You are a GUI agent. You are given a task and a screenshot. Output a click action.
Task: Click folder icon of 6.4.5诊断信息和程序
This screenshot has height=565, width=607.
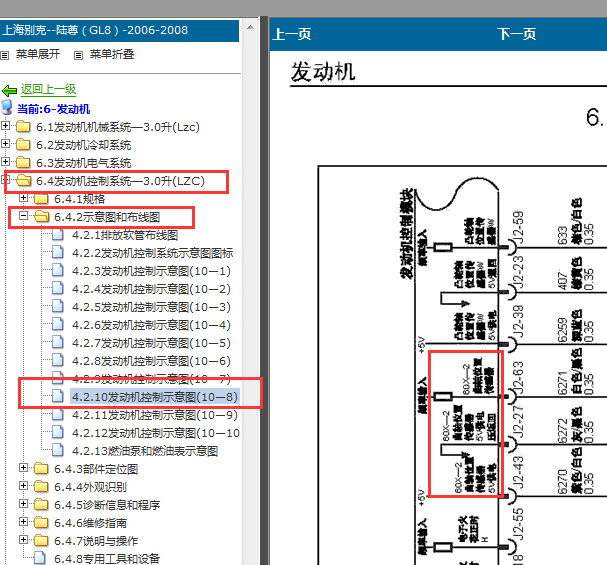point(41,505)
